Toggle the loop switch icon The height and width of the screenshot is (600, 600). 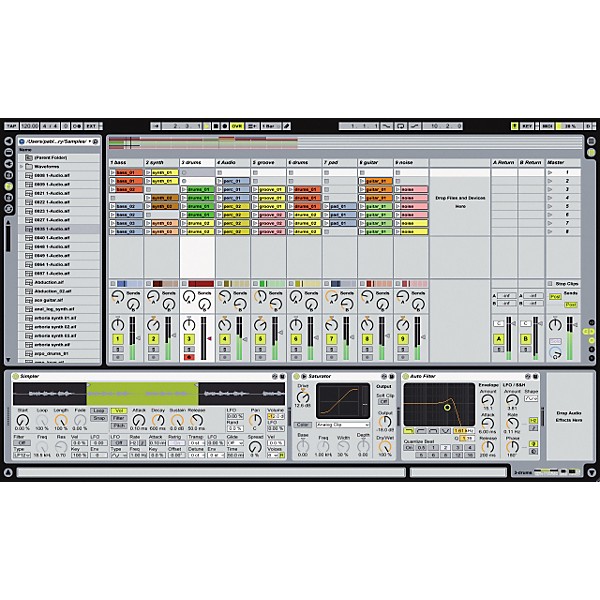pos(401,126)
